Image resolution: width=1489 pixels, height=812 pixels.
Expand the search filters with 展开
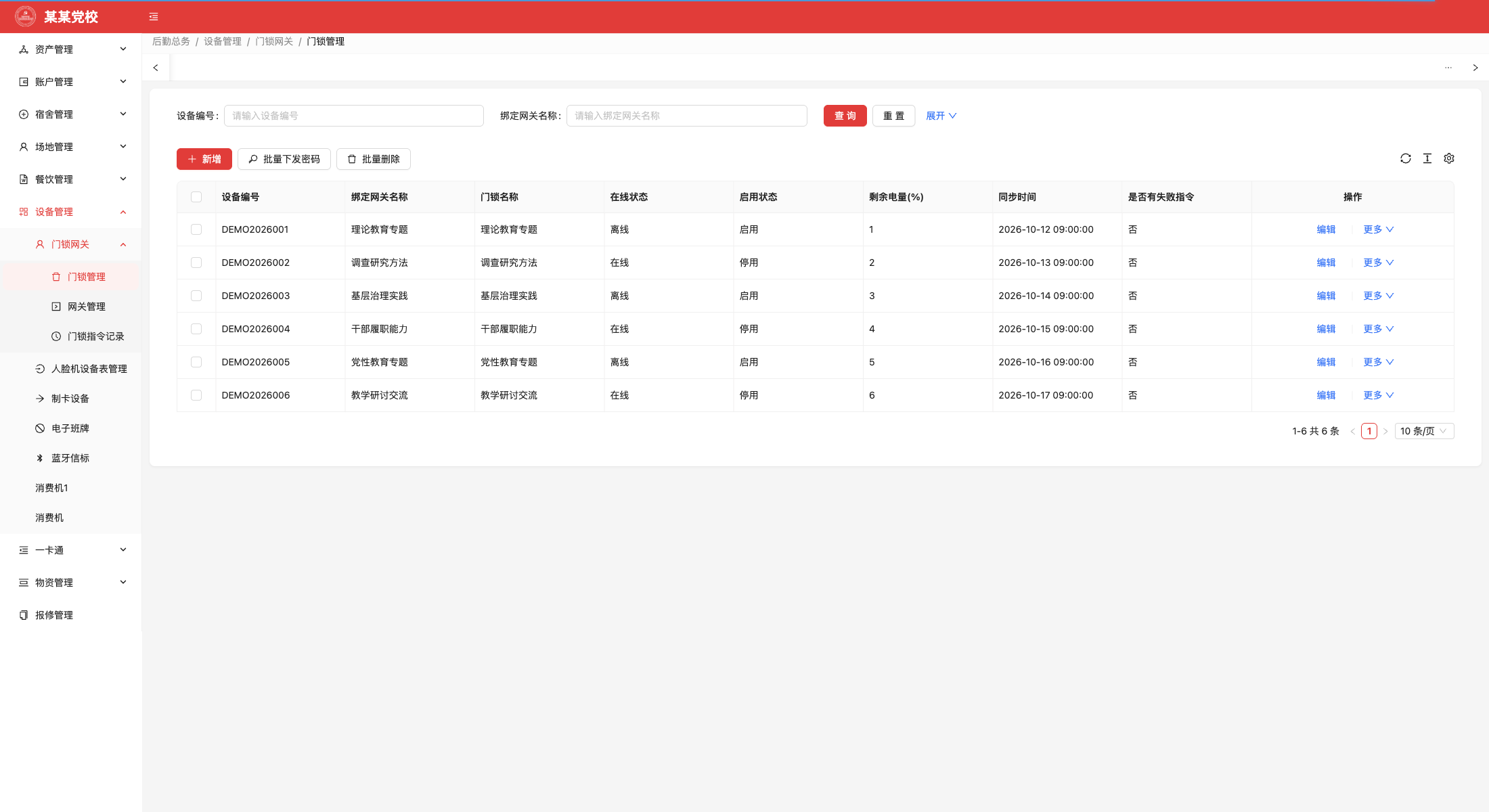[x=941, y=116]
